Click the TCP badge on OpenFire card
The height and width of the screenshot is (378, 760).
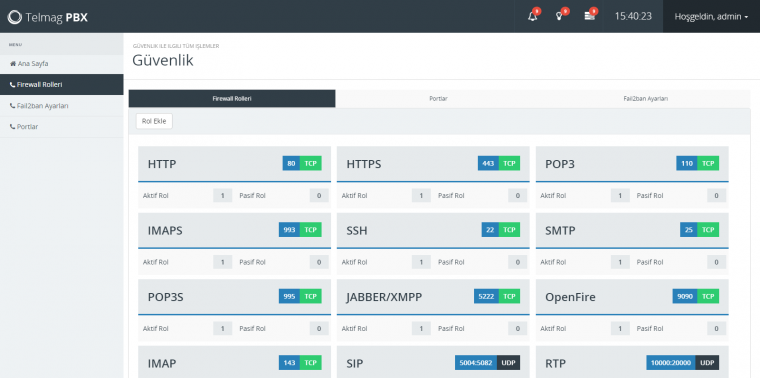click(x=708, y=296)
